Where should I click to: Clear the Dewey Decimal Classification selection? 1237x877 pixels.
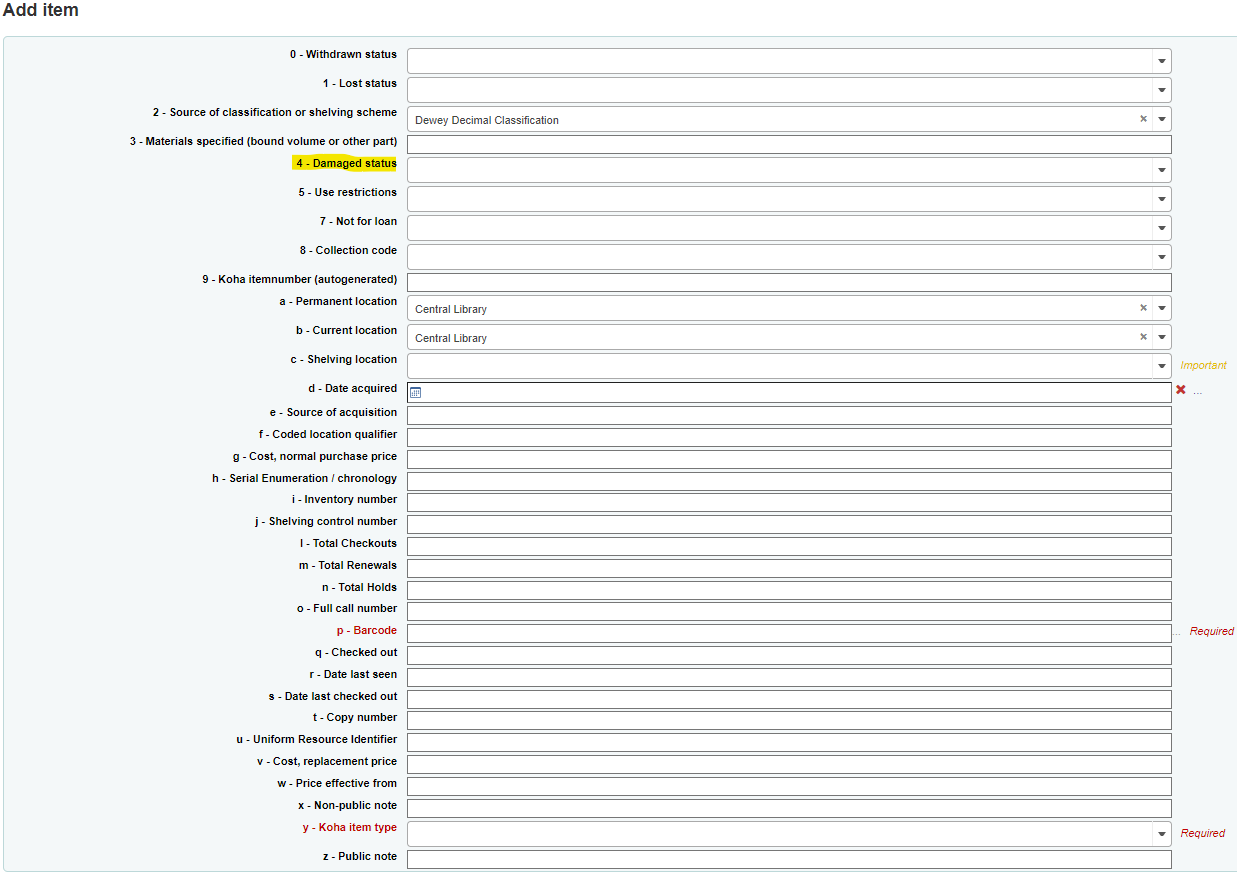(x=1143, y=119)
